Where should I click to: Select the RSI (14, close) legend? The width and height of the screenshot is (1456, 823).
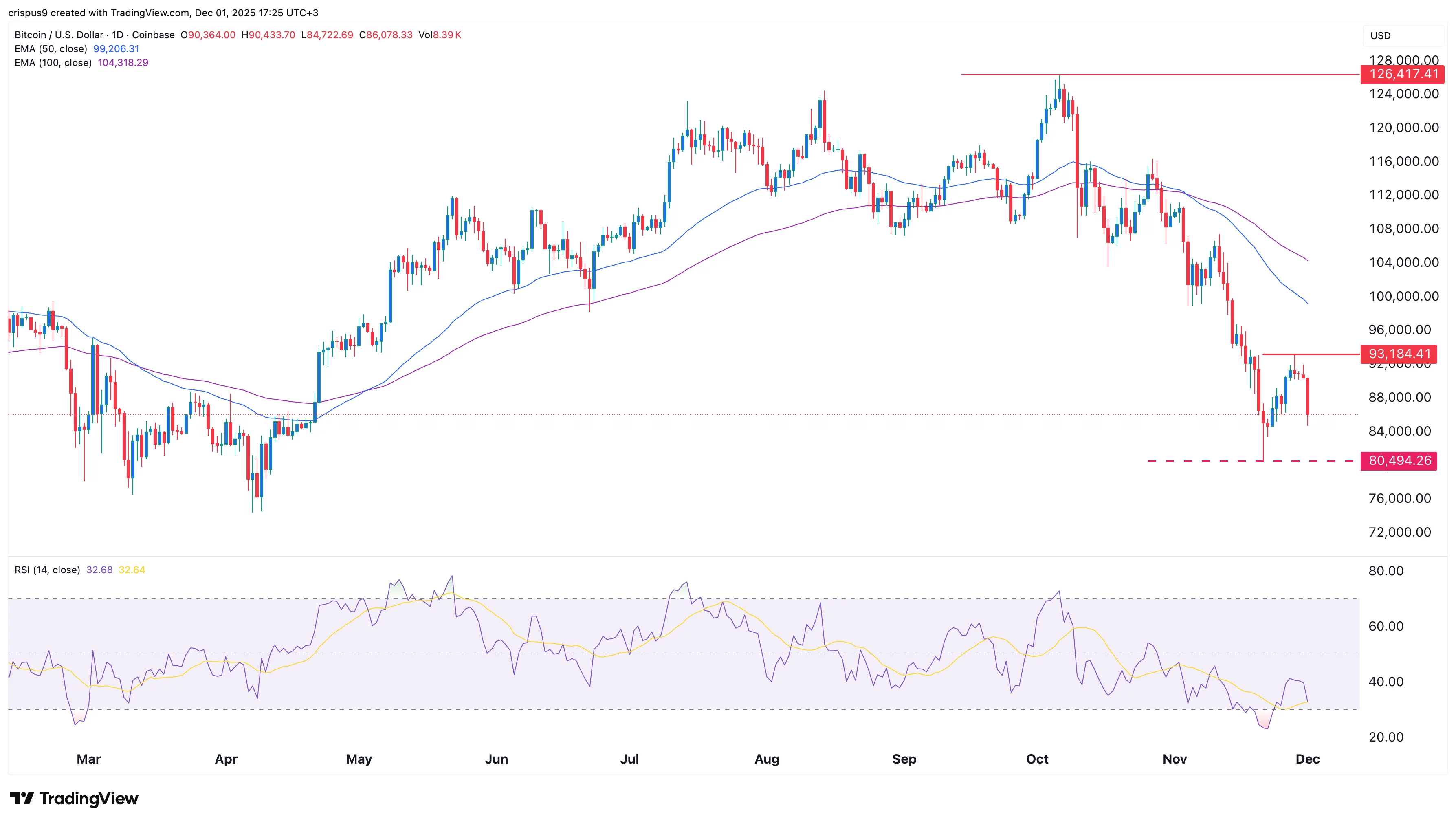pyautogui.click(x=48, y=570)
